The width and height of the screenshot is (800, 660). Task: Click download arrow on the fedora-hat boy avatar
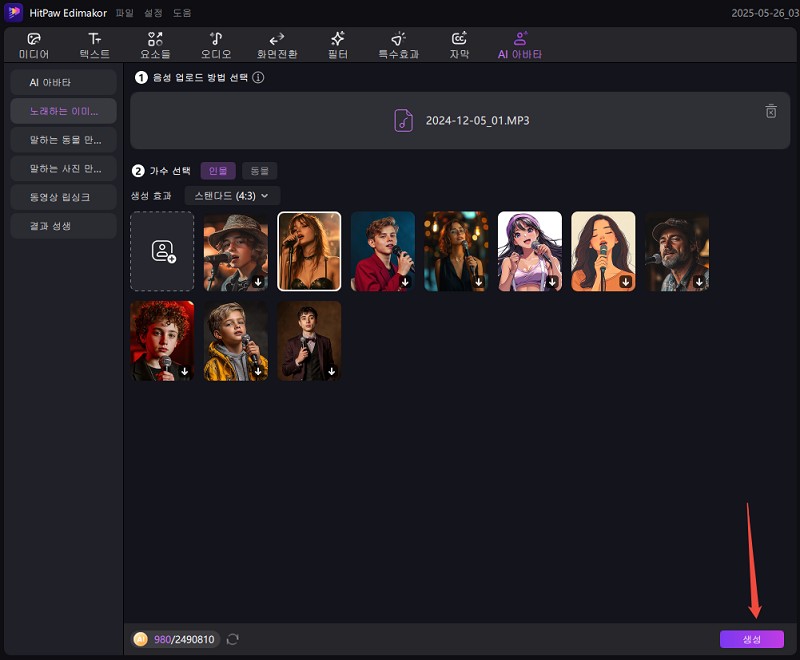258,282
